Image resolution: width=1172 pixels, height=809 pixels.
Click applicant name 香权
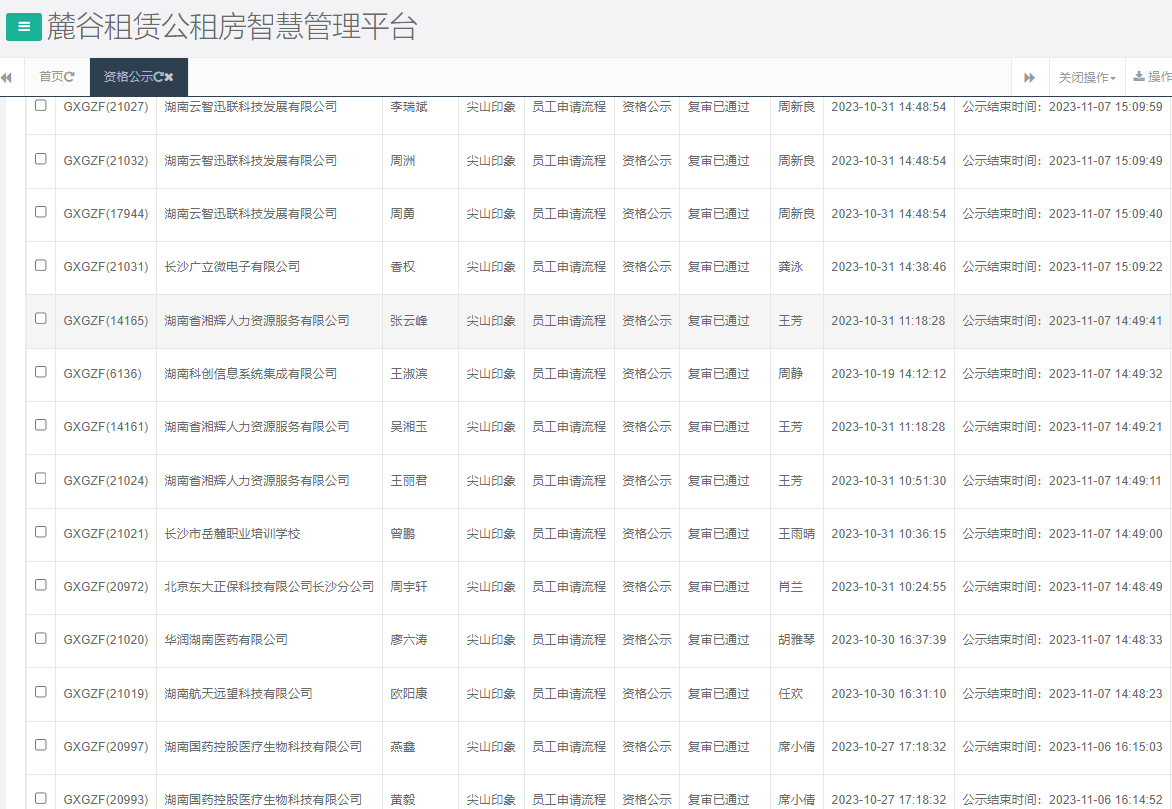[x=403, y=267]
